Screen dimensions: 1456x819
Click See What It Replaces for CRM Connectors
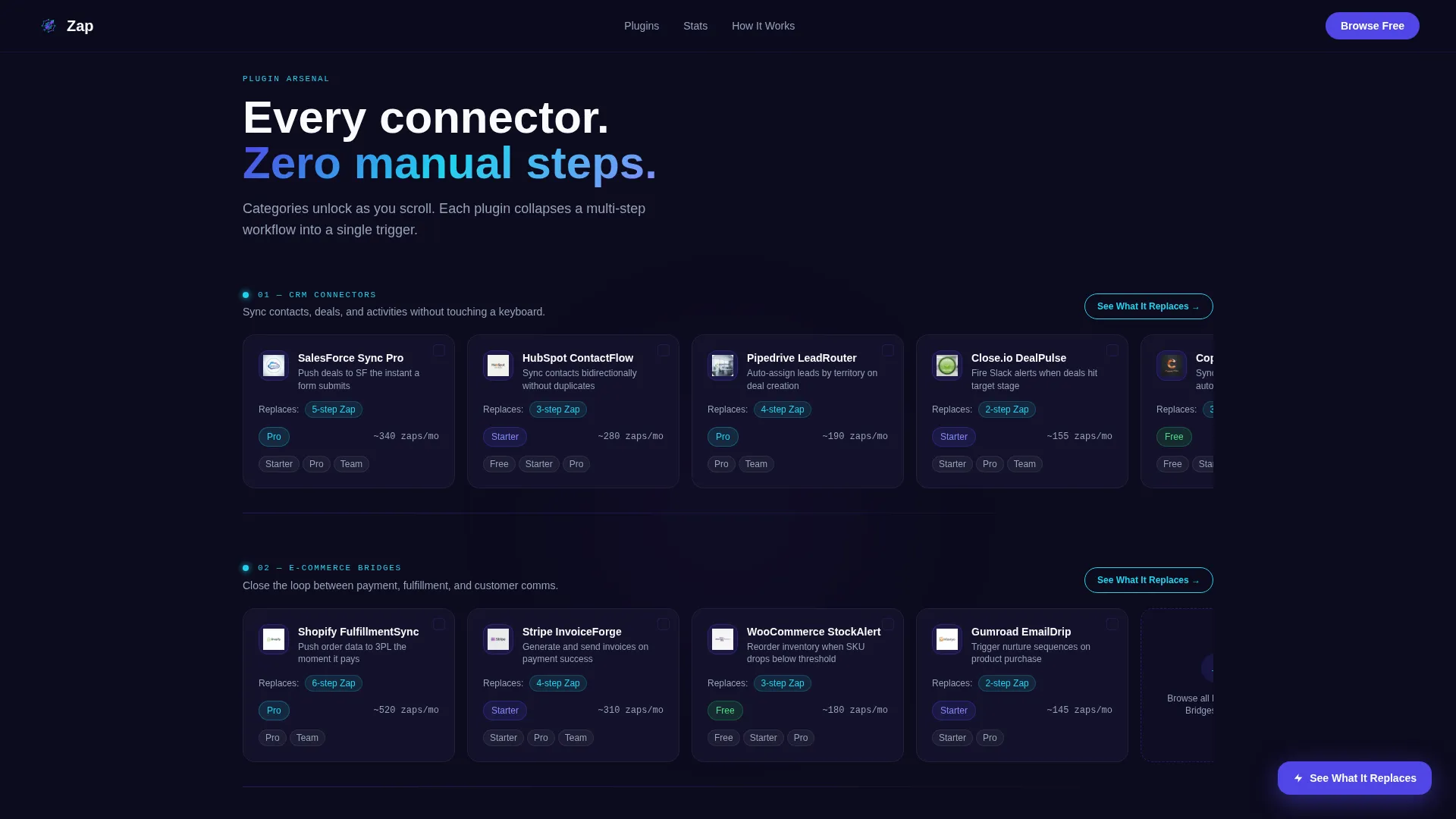click(1148, 306)
